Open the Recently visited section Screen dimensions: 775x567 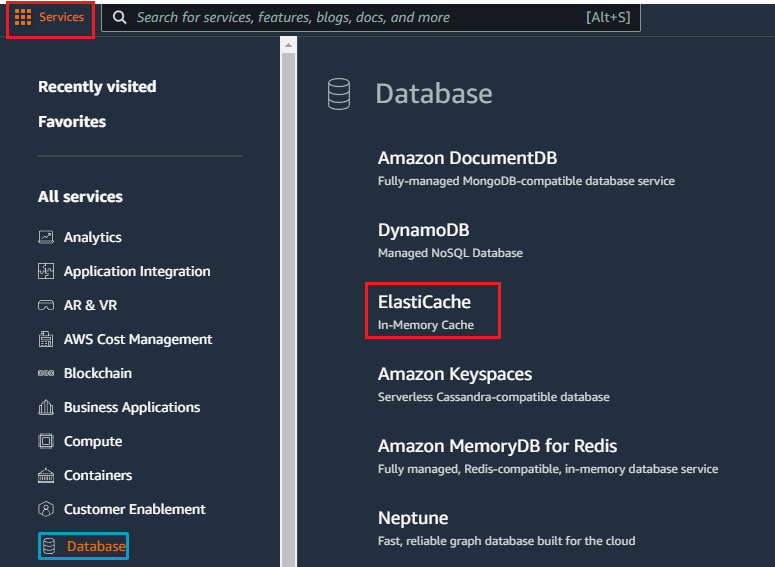97,87
